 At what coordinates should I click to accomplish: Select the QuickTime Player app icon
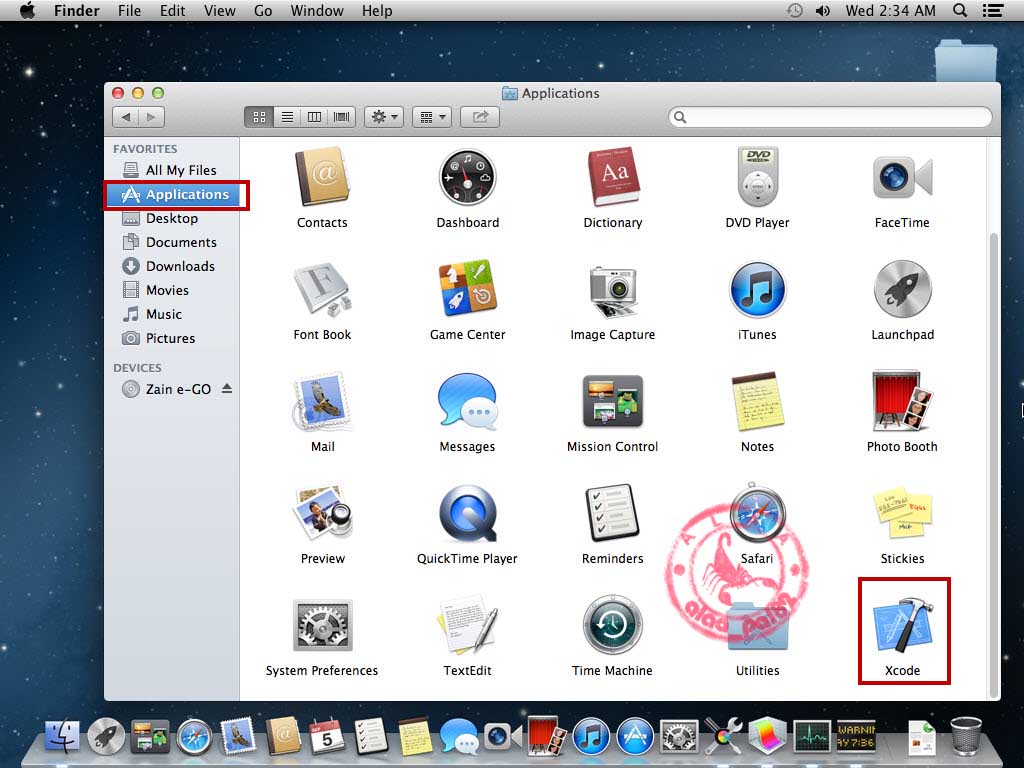click(467, 514)
